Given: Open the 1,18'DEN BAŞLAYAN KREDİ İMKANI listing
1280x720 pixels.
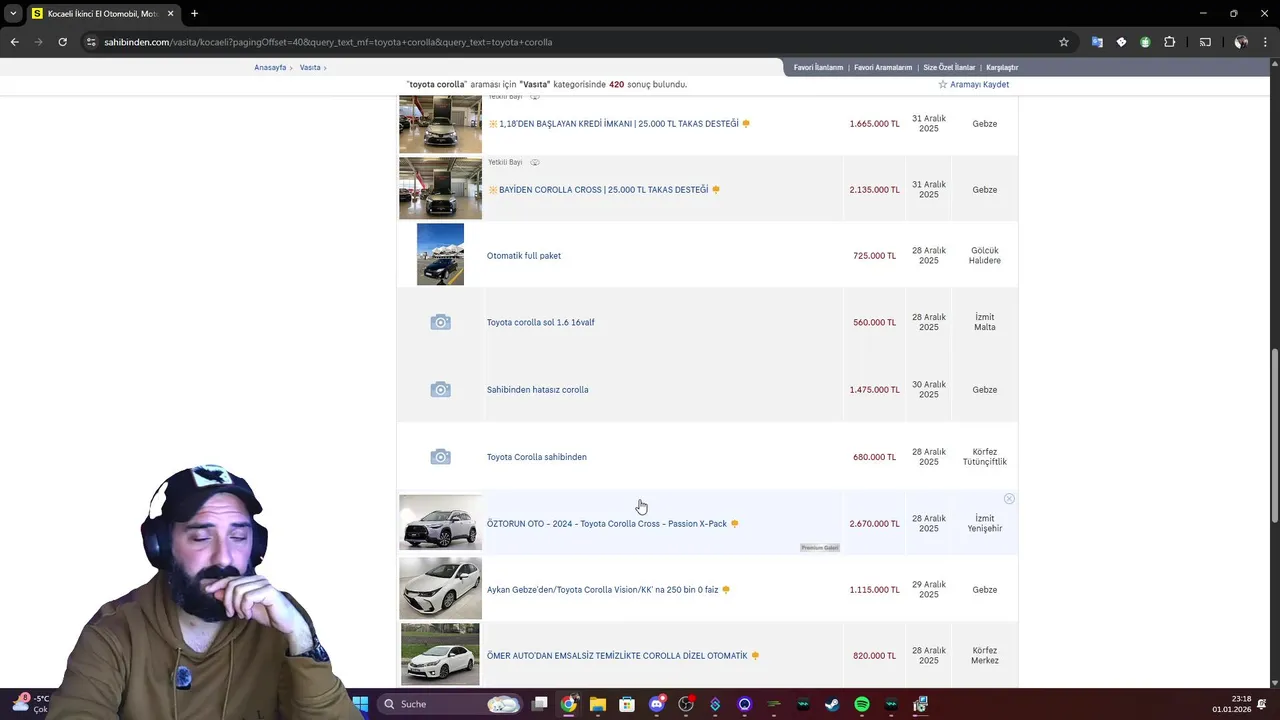Looking at the screenshot, I should click(x=618, y=124).
